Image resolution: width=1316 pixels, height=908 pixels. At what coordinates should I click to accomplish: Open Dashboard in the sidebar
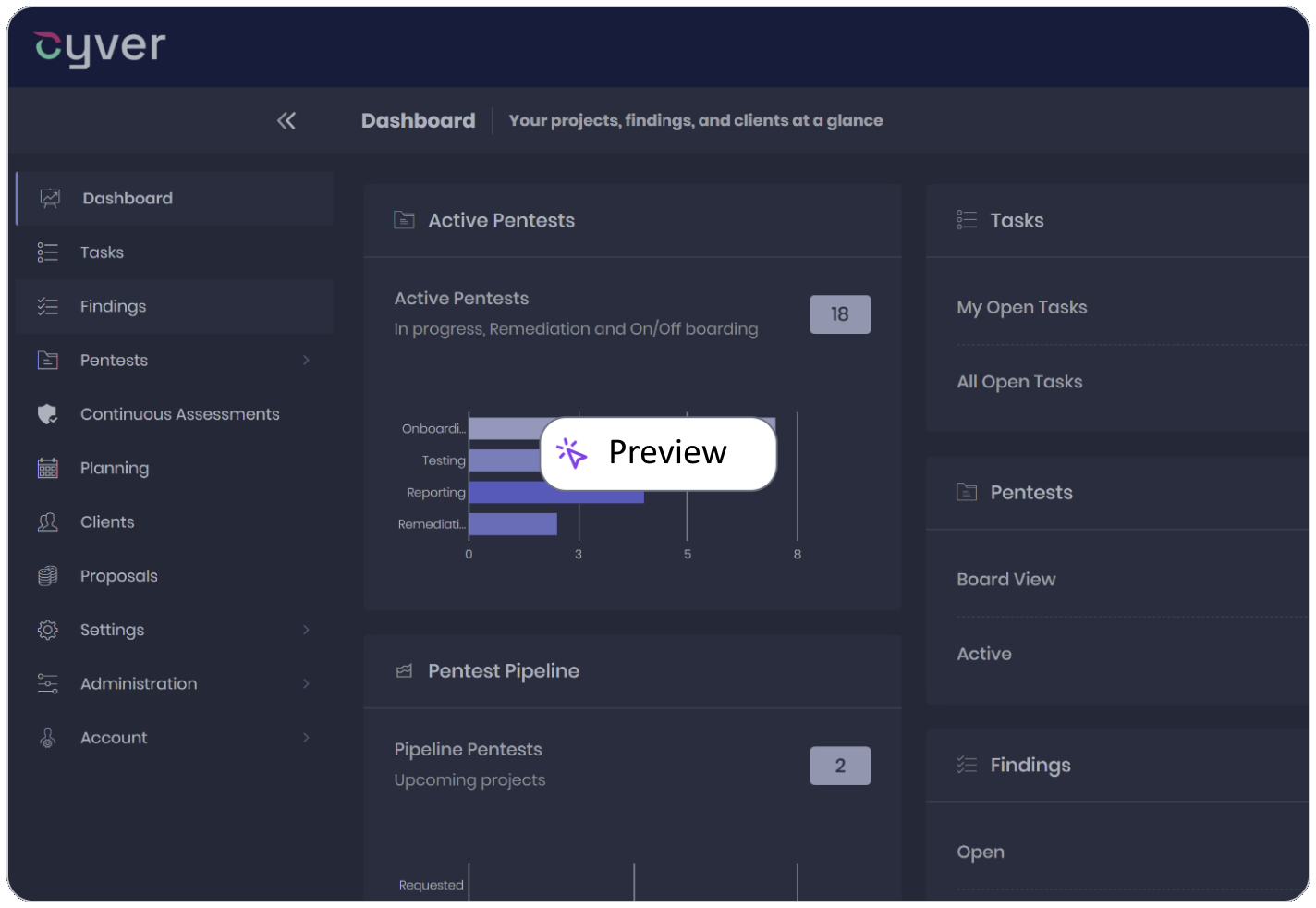pos(176,198)
